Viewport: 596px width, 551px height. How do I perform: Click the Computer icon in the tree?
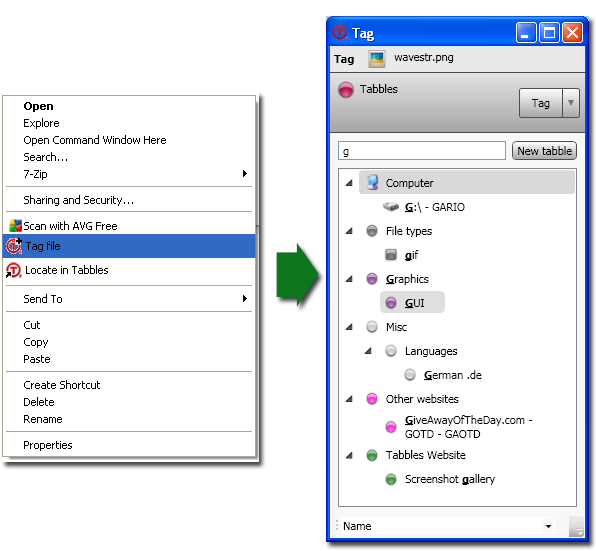coord(372,182)
